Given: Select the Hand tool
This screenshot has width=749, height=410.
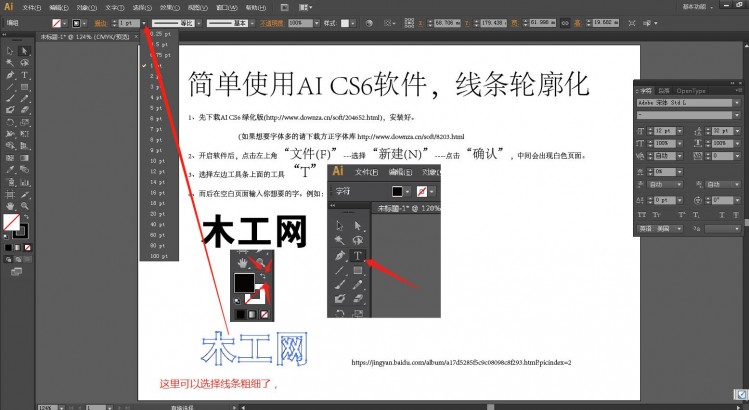Looking at the screenshot, I should (10, 206).
